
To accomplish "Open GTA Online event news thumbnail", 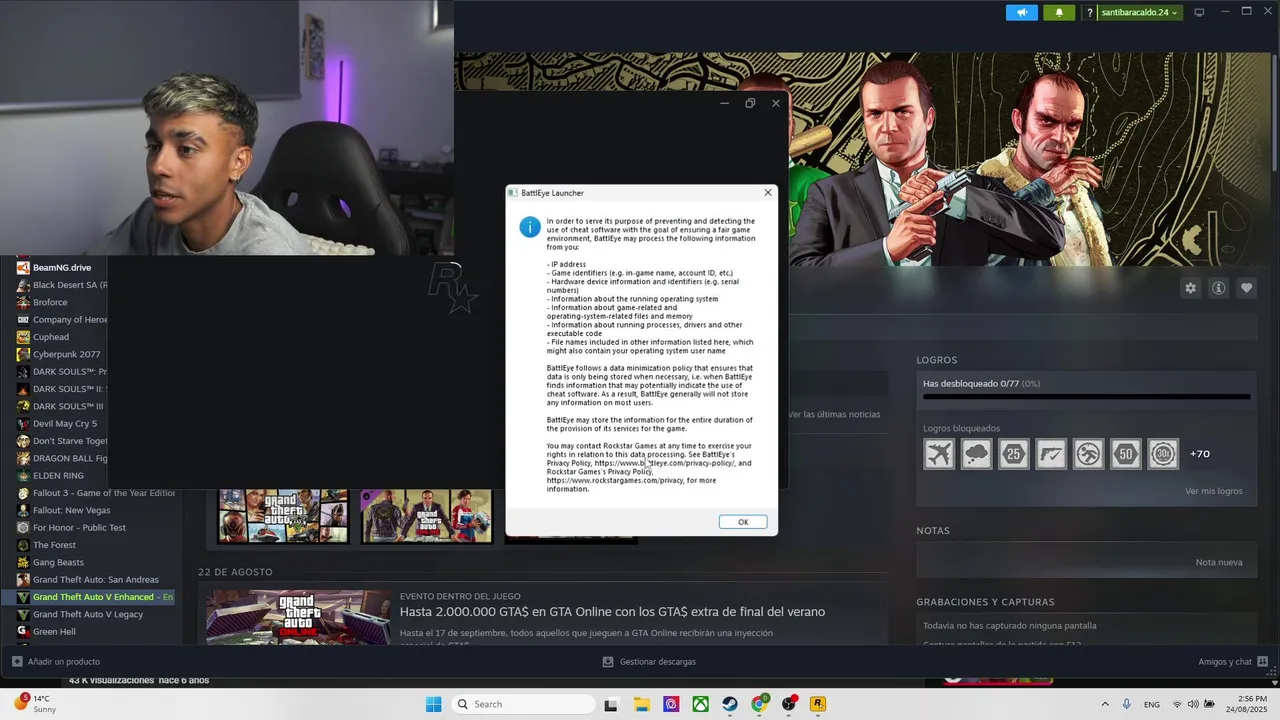I will coord(299,618).
